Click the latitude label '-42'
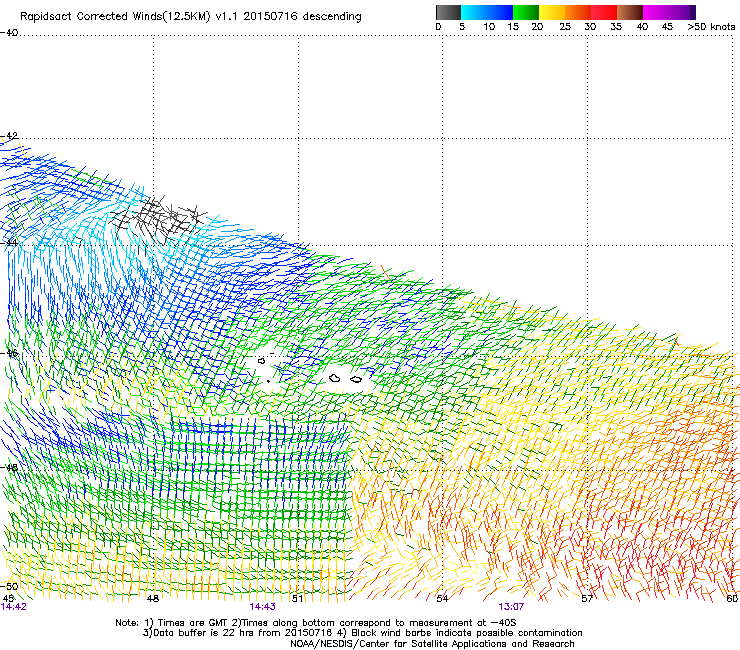 click(x=9, y=135)
